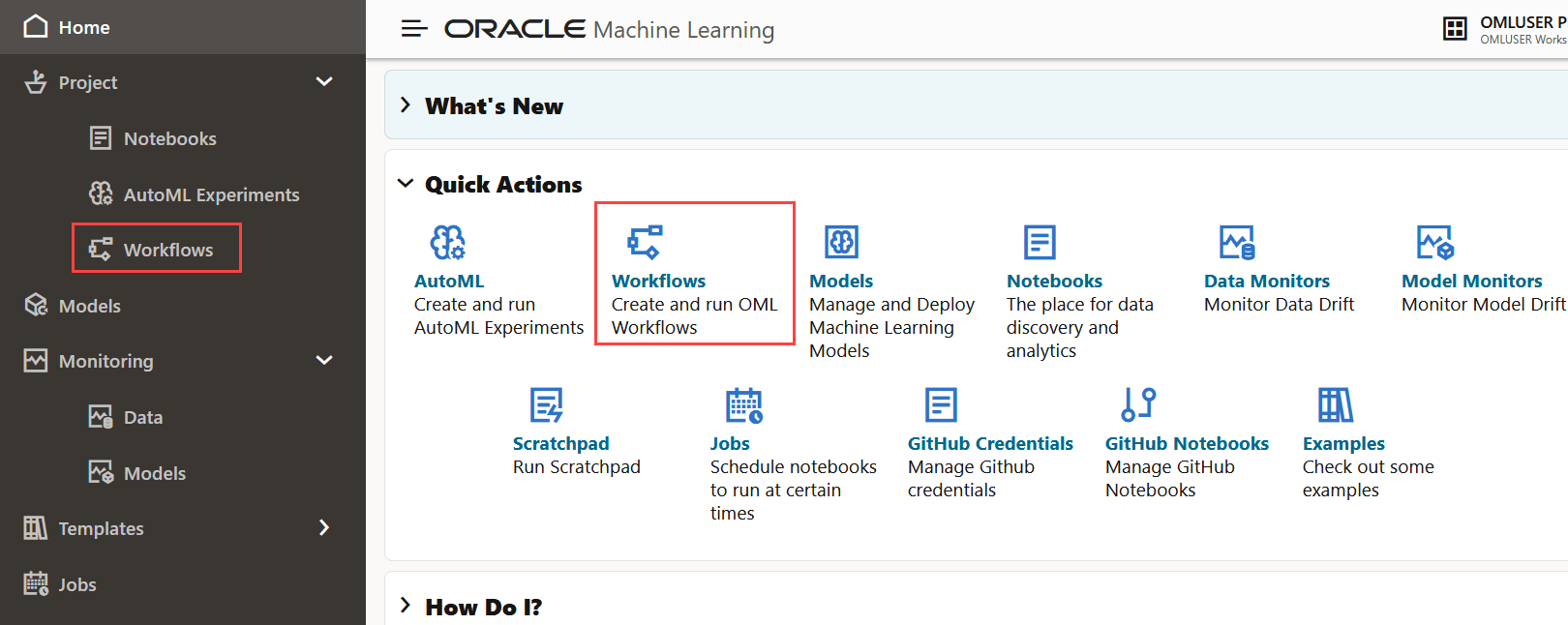Open the Templates sidebar label
The height and width of the screenshot is (625, 1568).
tap(102, 529)
